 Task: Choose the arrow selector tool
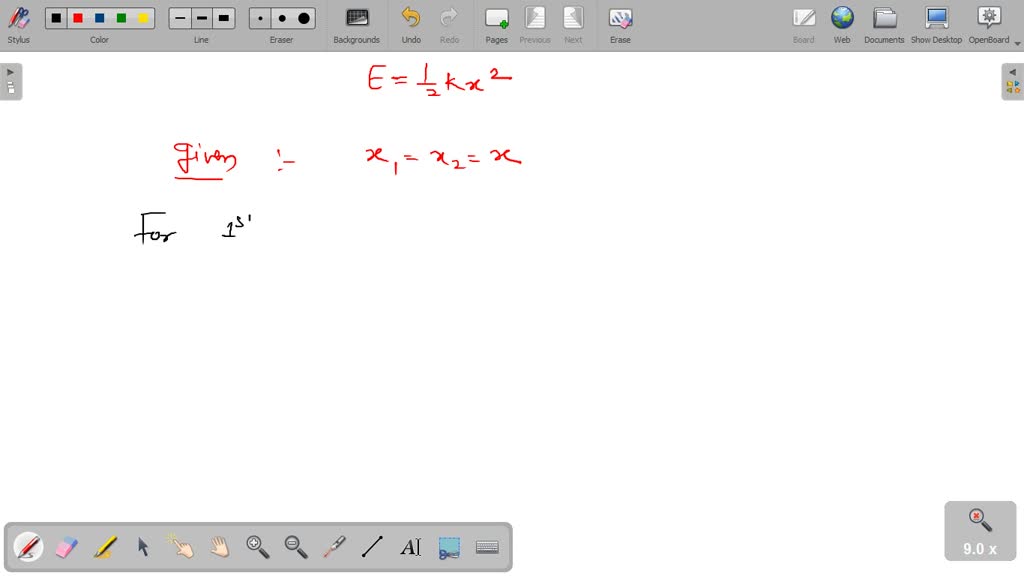pos(143,547)
